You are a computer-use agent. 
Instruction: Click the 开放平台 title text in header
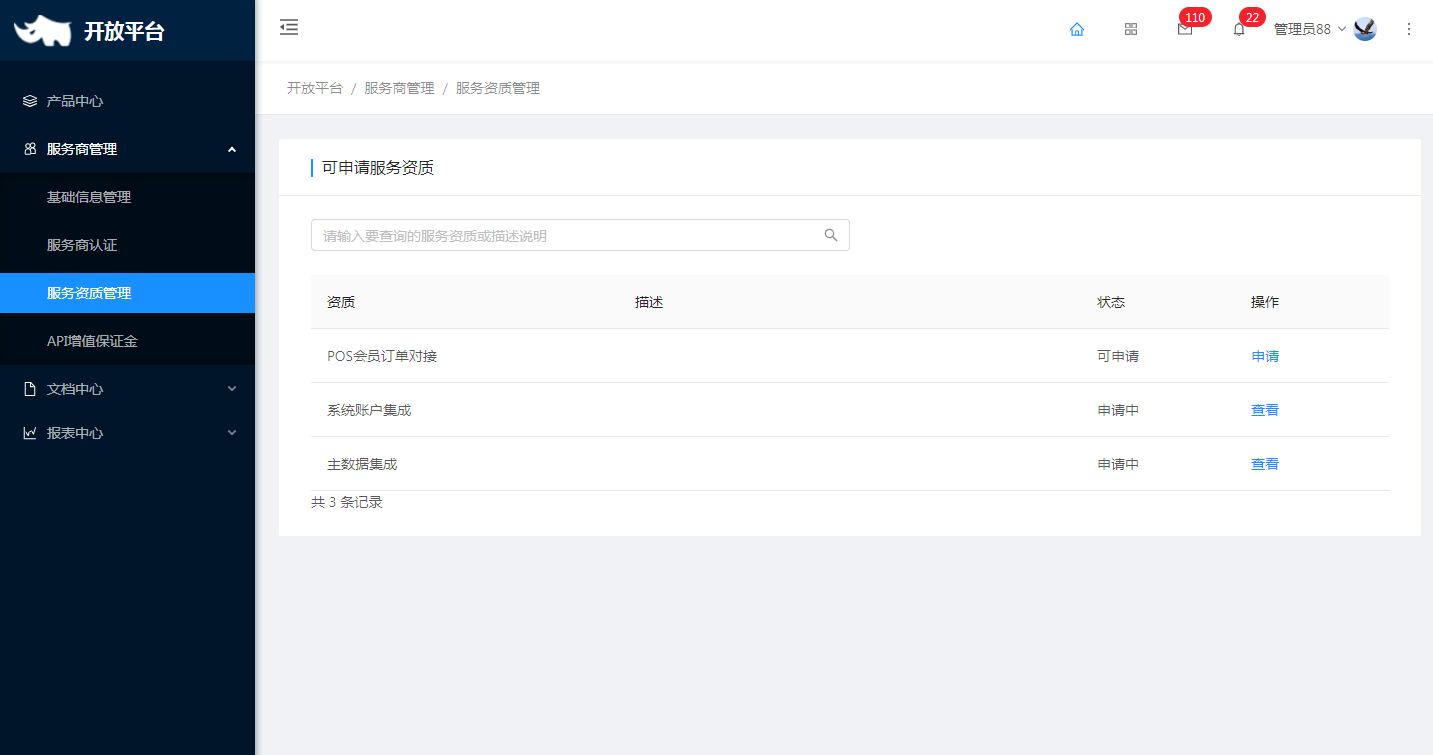point(124,31)
